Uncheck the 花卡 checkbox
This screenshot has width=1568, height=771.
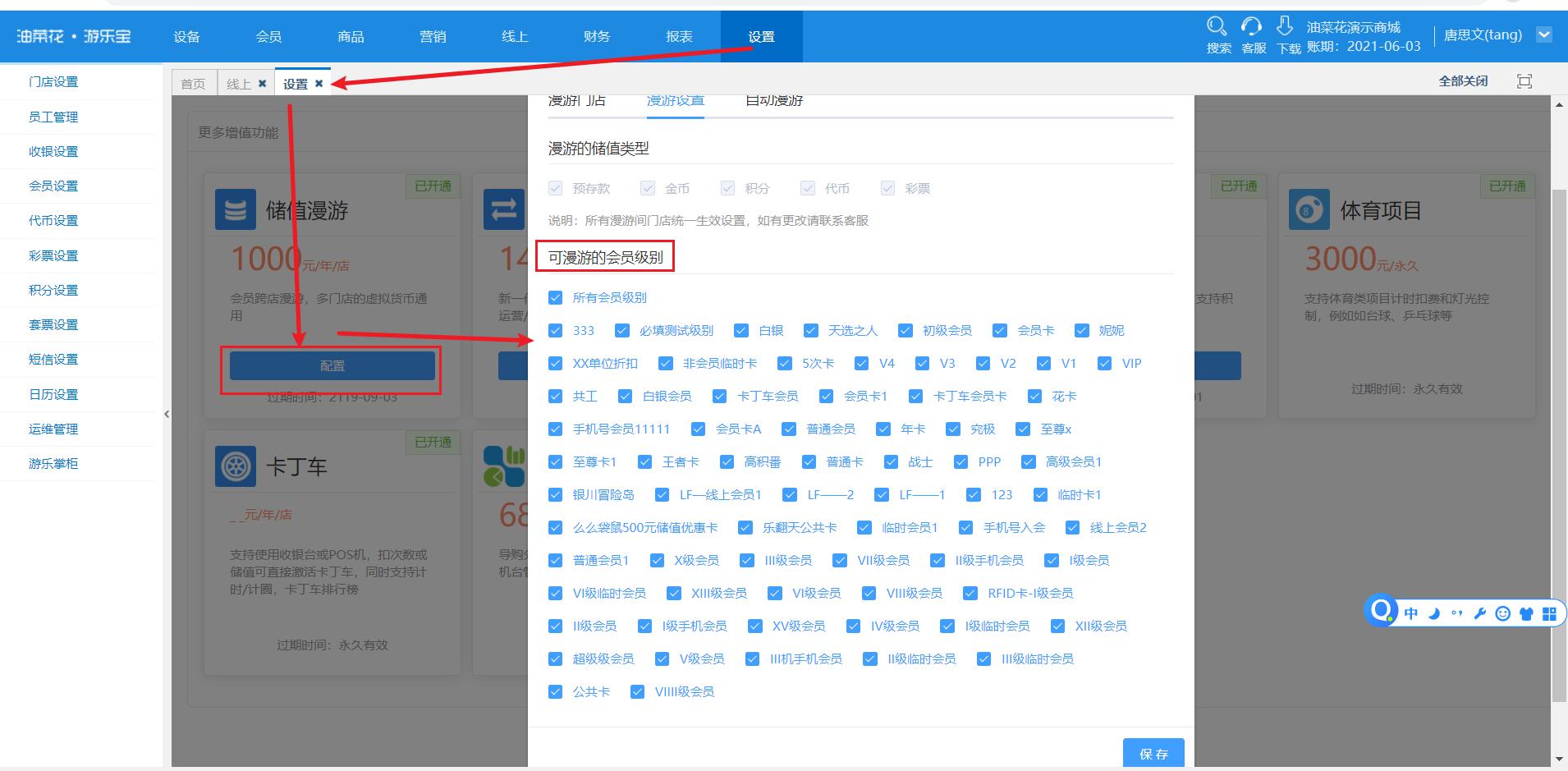(1035, 396)
